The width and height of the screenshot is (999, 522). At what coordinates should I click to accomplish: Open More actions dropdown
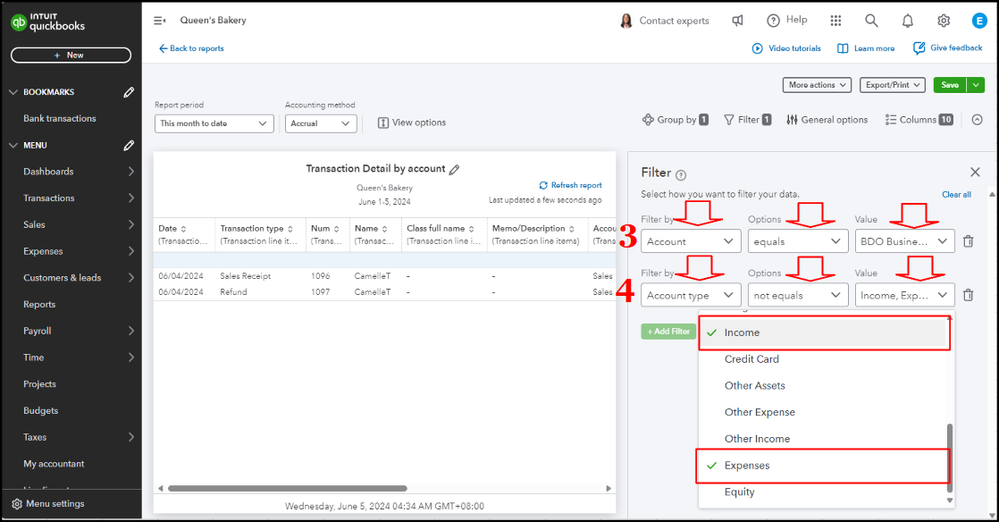pyautogui.click(x=817, y=85)
